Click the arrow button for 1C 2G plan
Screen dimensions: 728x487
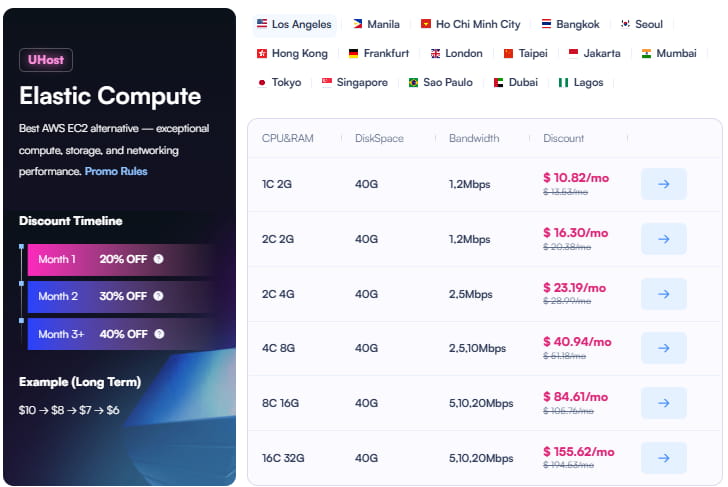click(x=663, y=184)
